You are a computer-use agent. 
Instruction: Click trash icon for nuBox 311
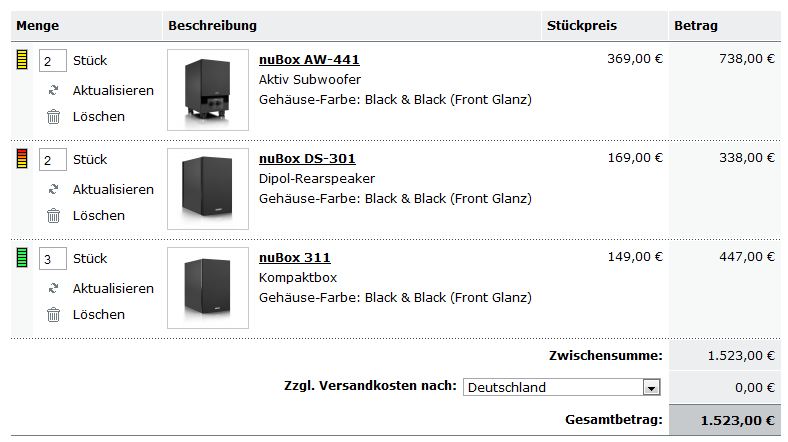pos(53,314)
